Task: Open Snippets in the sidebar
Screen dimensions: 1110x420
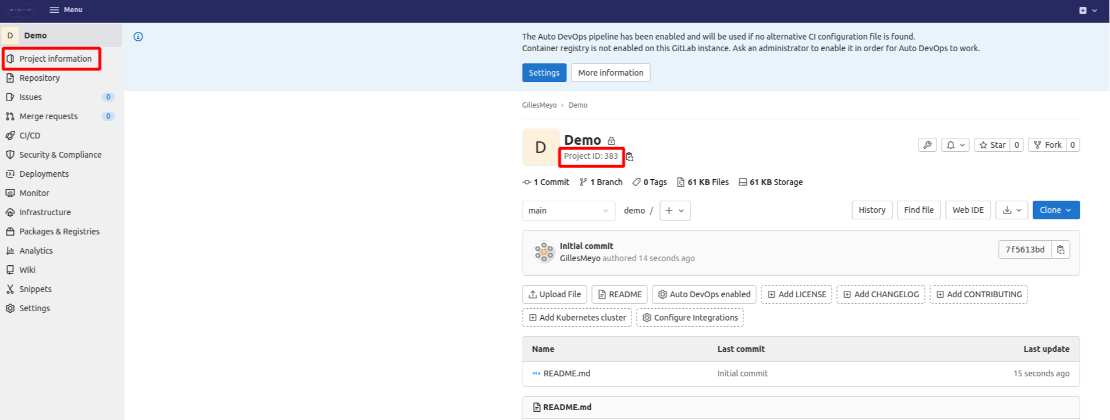Action: click(35, 289)
